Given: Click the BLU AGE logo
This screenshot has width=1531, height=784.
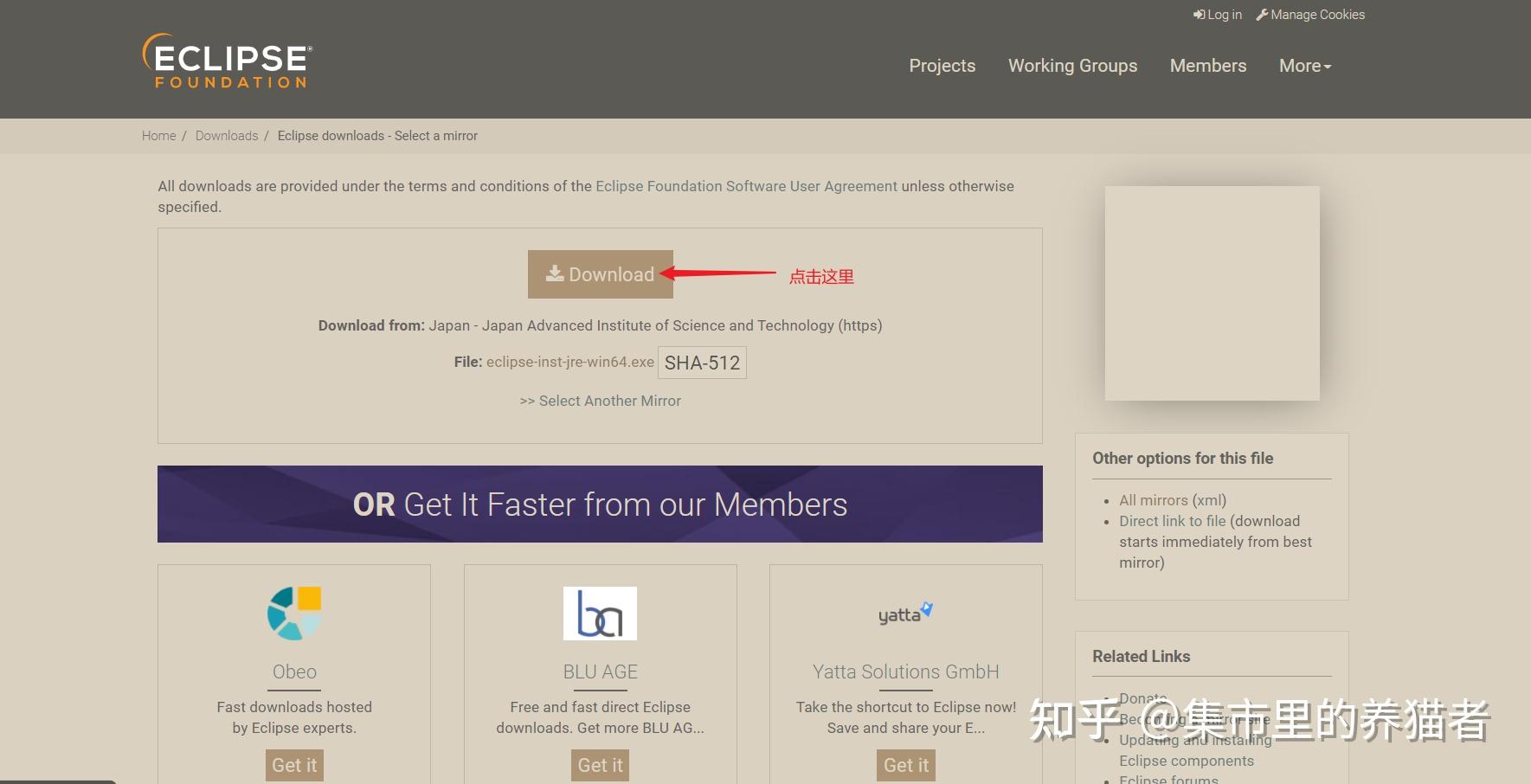Looking at the screenshot, I should [x=600, y=613].
